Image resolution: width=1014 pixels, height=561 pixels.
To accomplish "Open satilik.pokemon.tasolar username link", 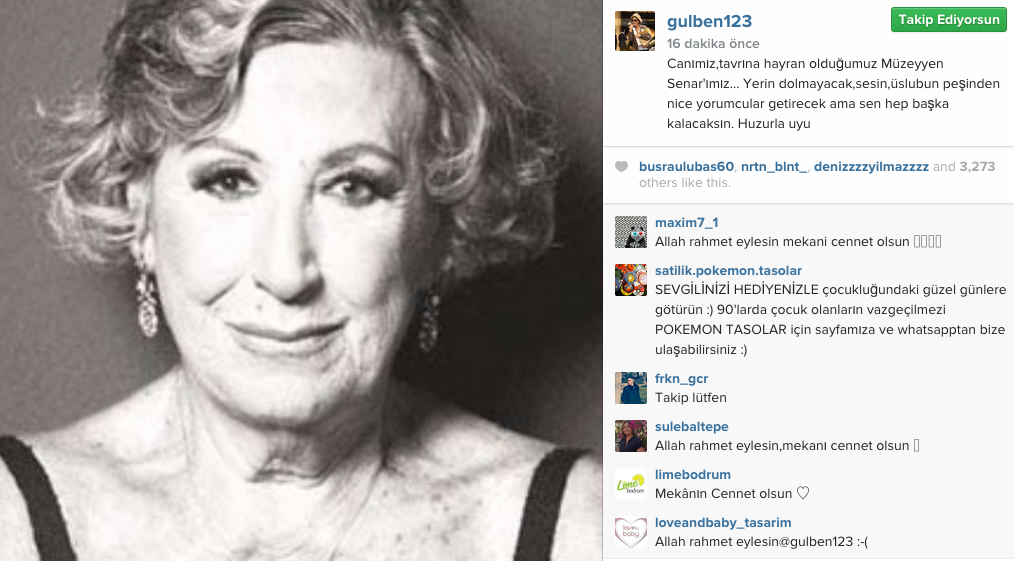I will pyautogui.click(x=728, y=271).
